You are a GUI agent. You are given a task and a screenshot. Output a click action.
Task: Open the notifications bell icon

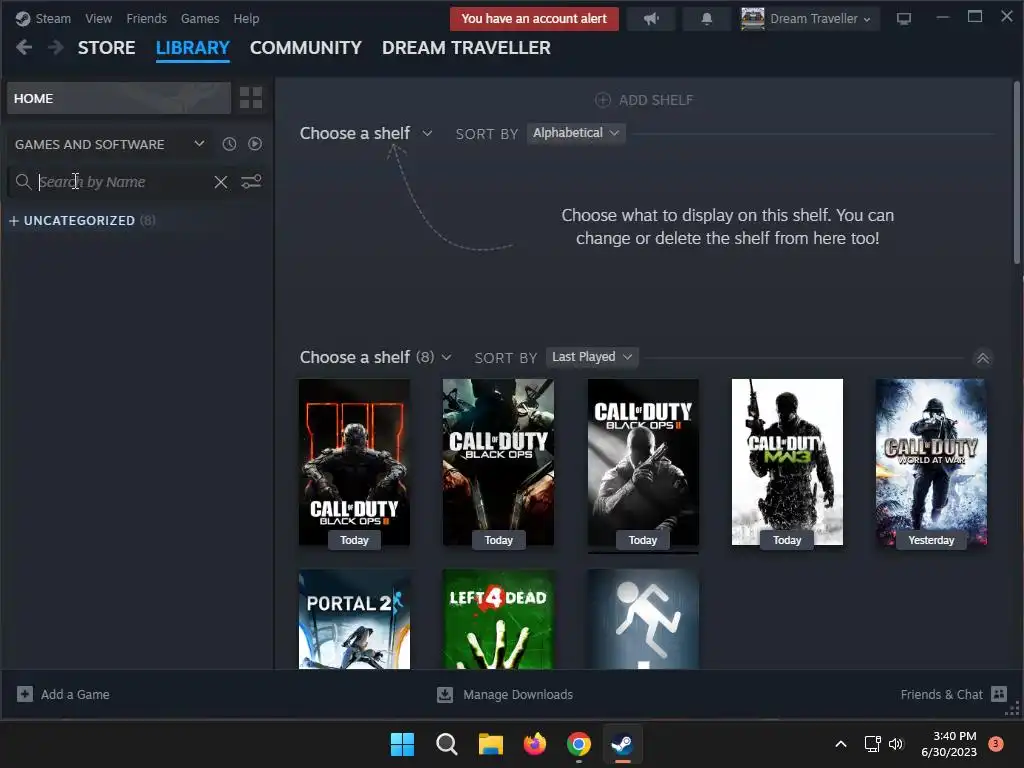706,19
